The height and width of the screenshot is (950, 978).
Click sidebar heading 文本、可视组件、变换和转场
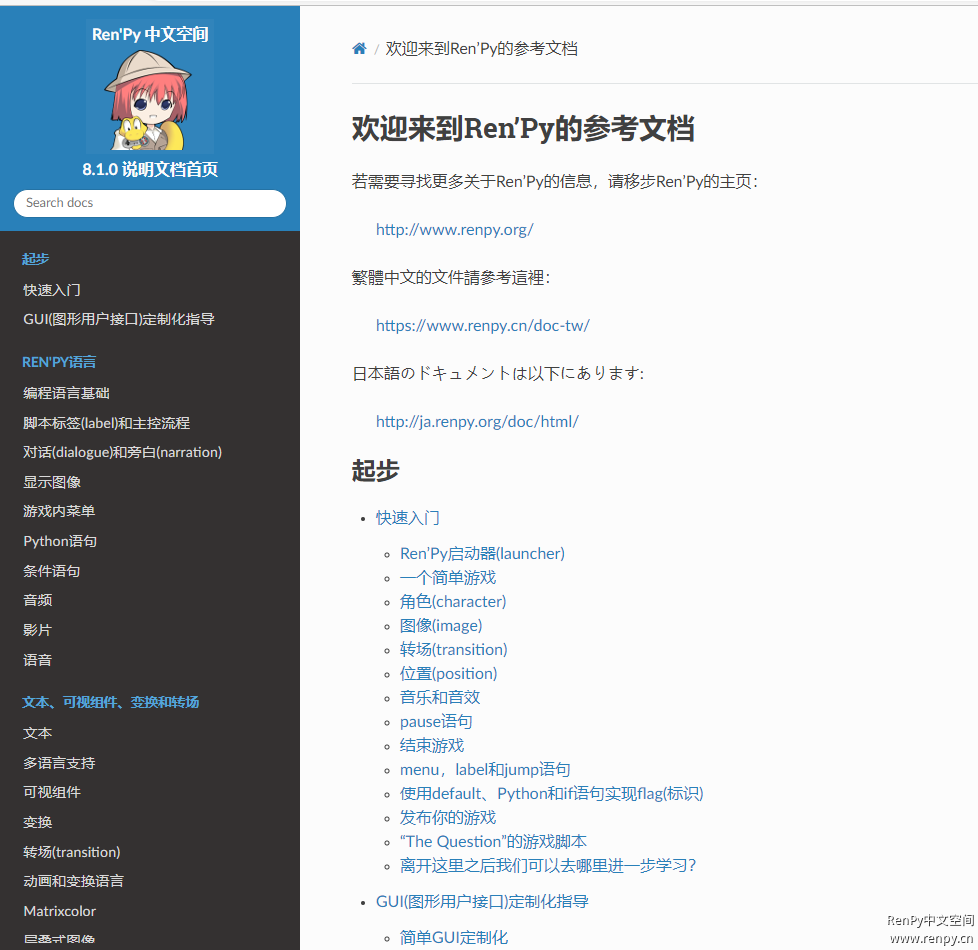click(x=110, y=702)
